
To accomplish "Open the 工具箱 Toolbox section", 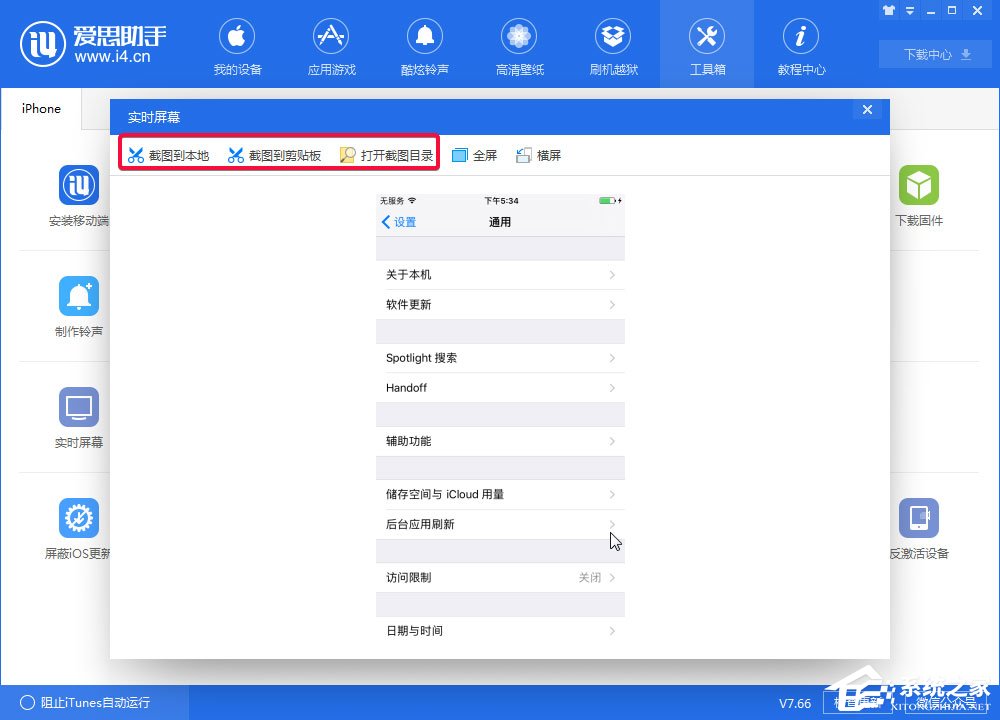I will (x=707, y=45).
